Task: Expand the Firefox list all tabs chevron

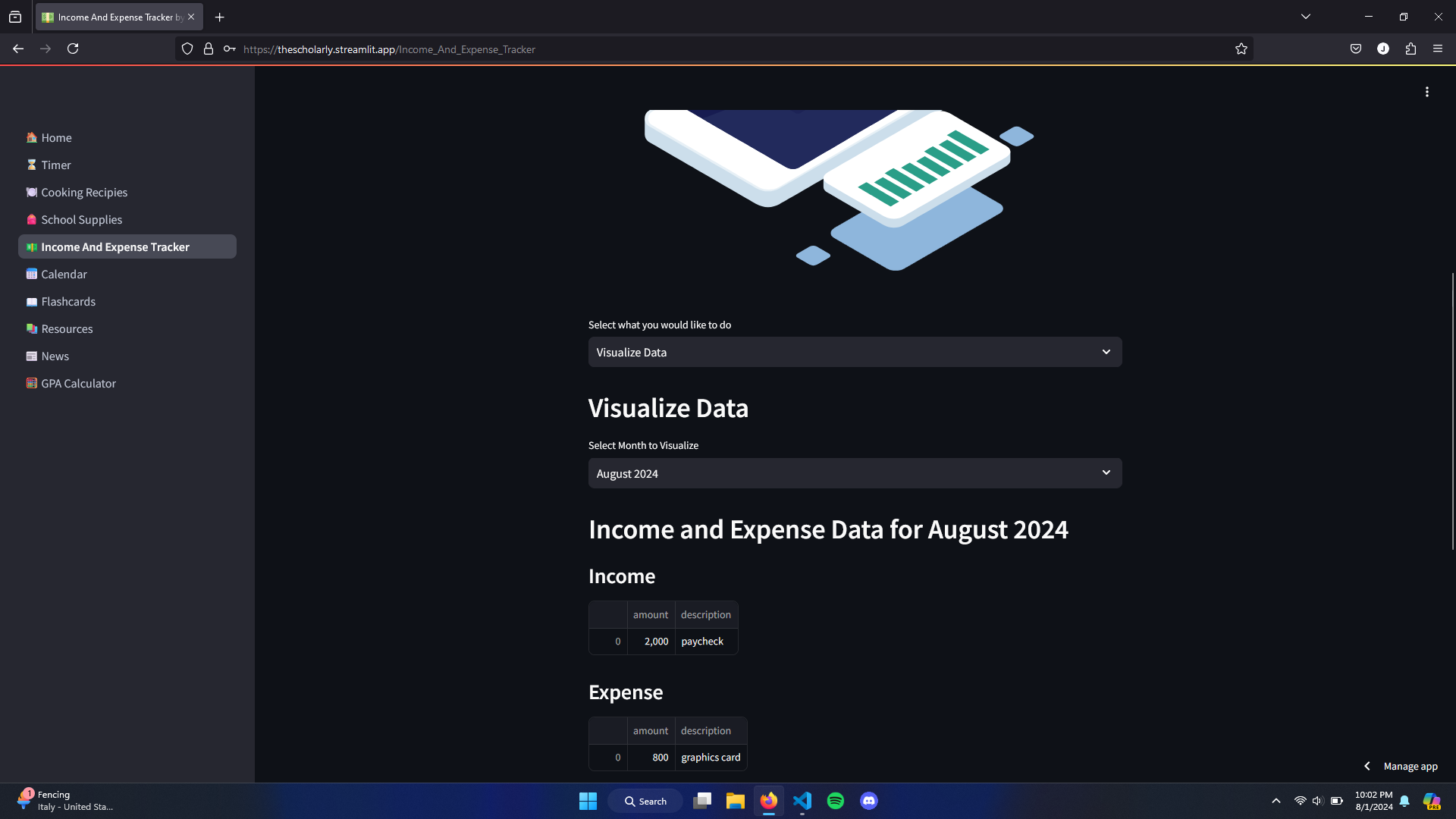Action: tap(1306, 17)
